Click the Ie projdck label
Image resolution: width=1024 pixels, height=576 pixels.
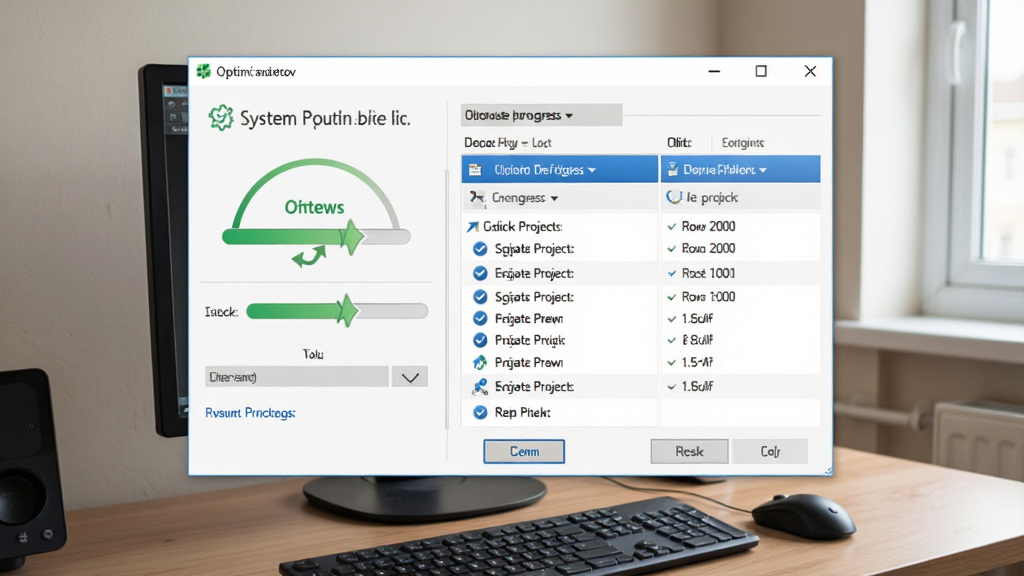(712, 197)
